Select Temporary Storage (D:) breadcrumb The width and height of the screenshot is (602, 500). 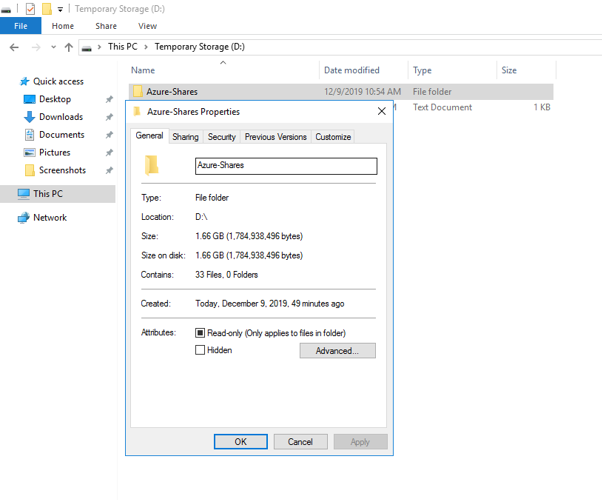[199, 46]
